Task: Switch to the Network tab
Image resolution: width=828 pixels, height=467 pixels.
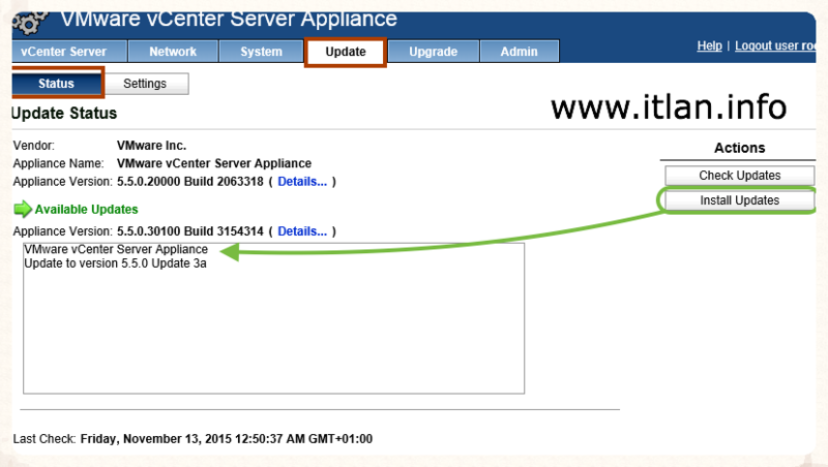Action: point(173,52)
